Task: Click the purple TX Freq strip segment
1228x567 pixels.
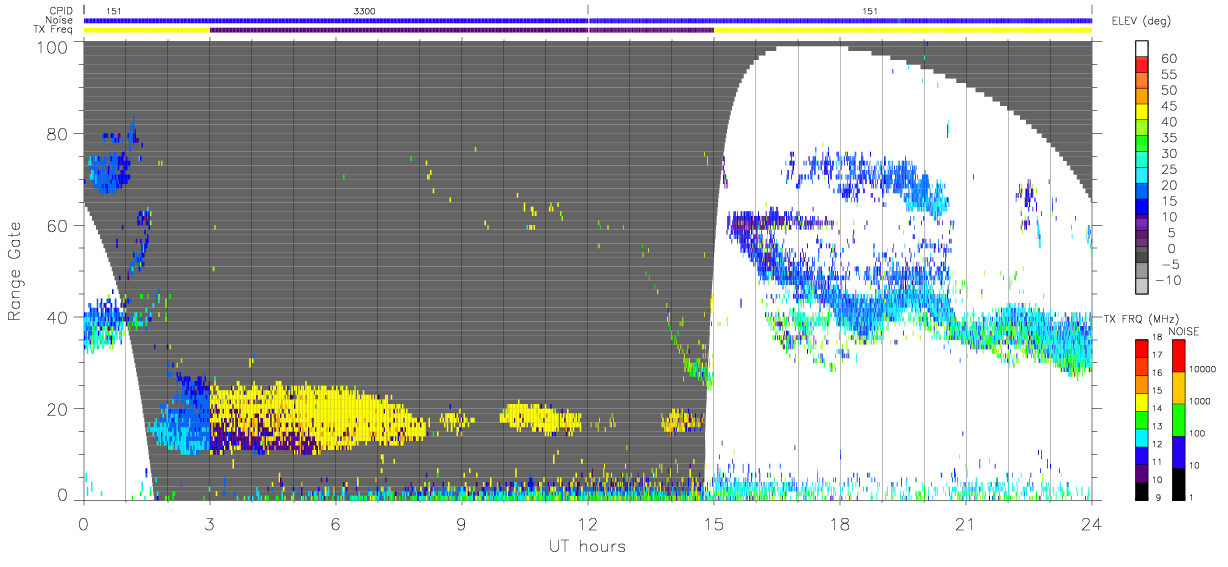Action: pyautogui.click(x=461, y=30)
